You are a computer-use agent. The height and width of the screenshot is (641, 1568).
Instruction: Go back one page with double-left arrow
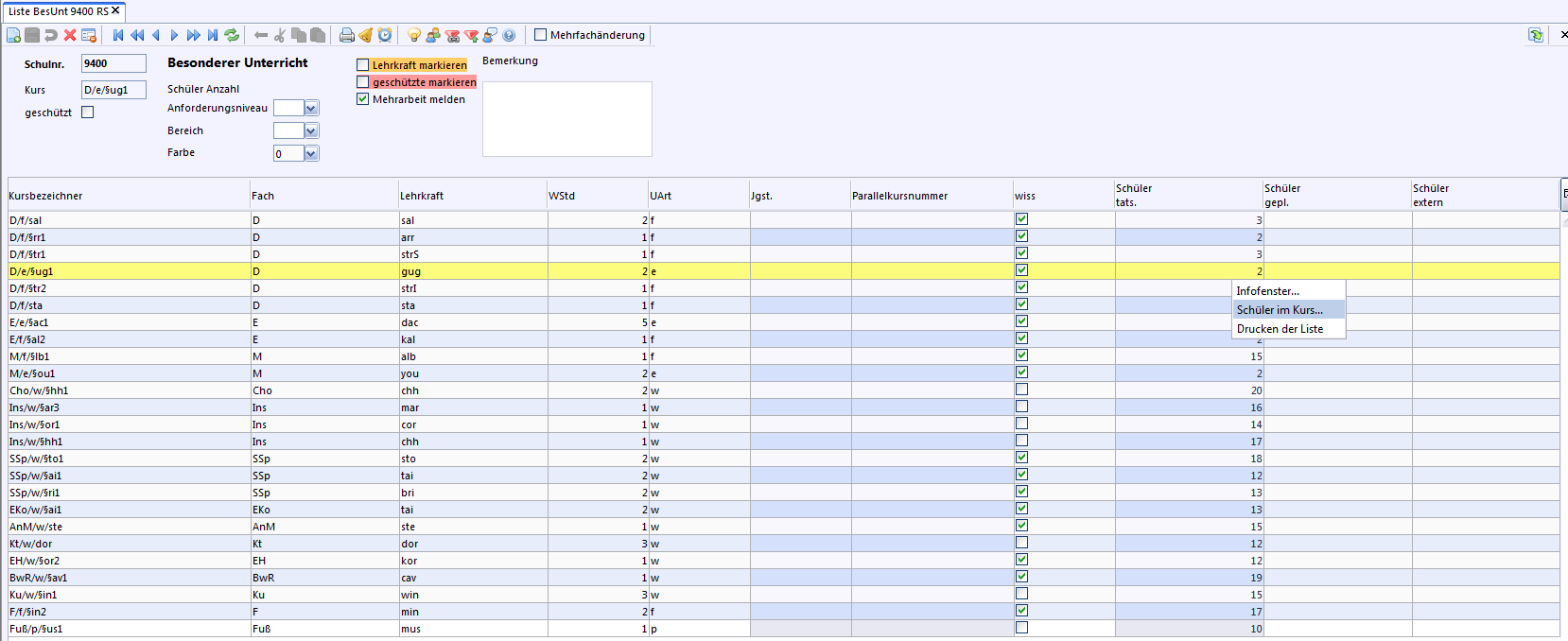point(137,35)
